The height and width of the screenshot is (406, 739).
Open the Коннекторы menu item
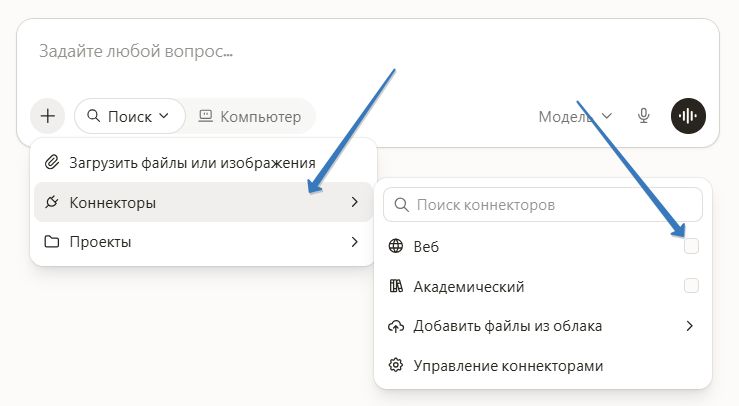(203, 202)
